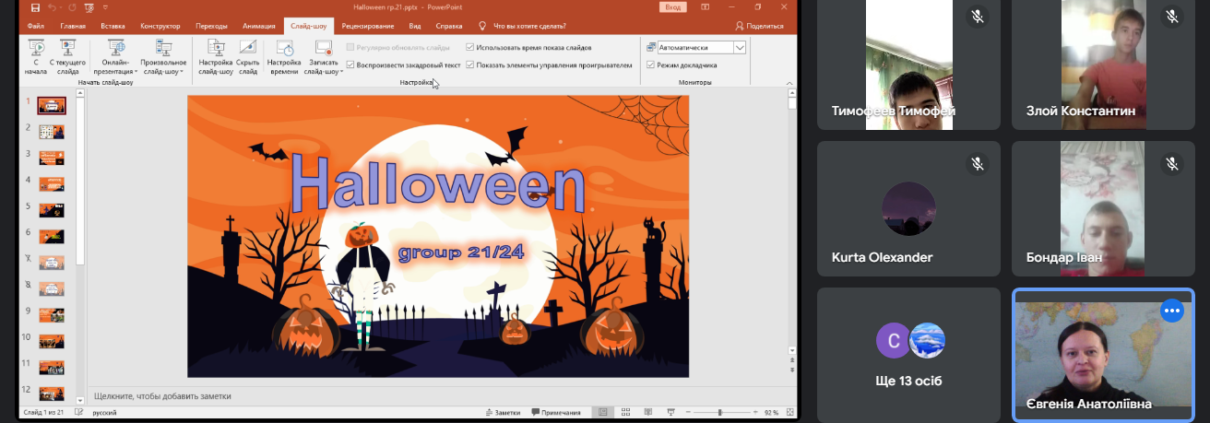Toggle Воспроизвести закадровый текст checkbox
1210x423 pixels.
[x=350, y=65]
